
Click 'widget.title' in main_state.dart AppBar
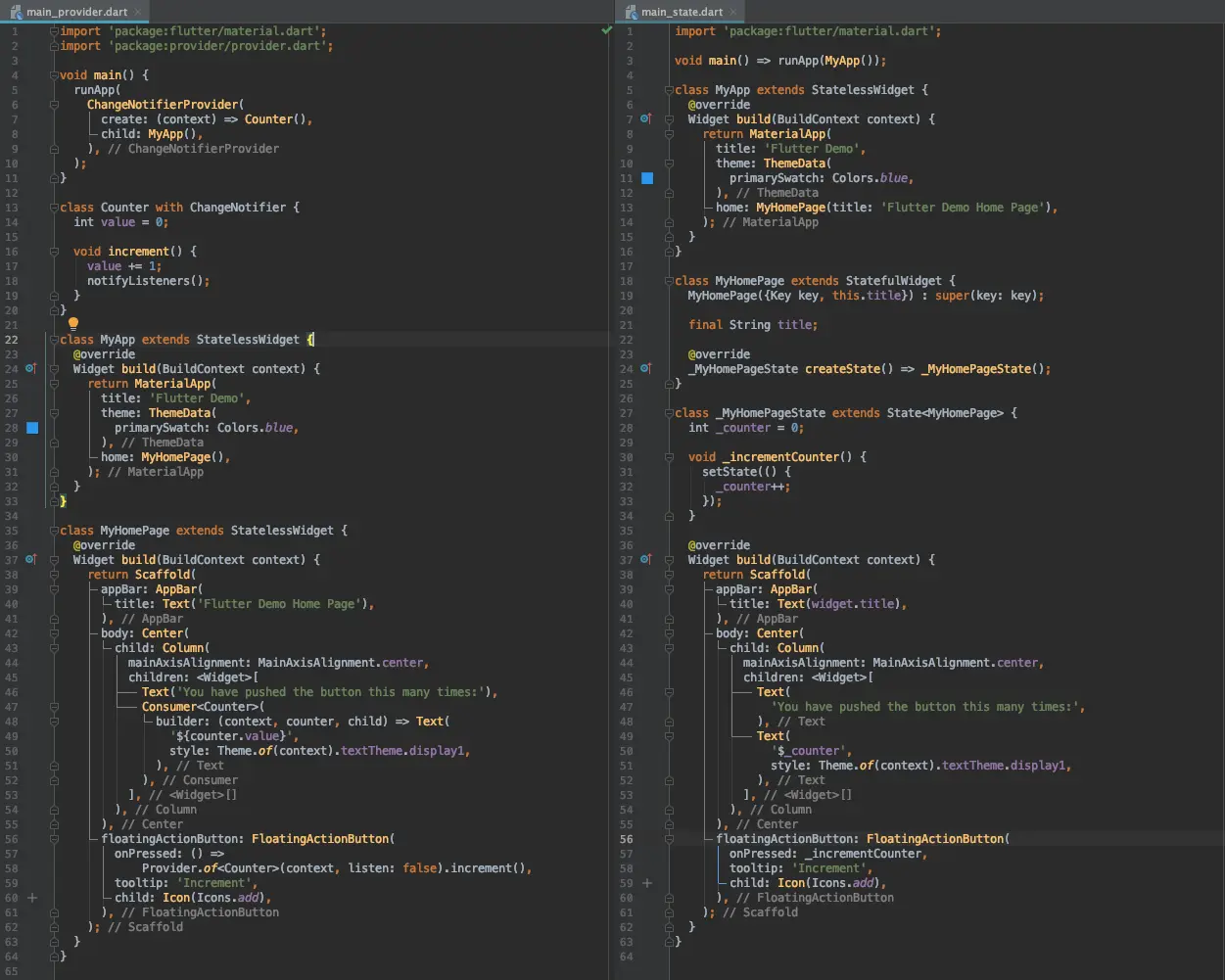point(855,604)
